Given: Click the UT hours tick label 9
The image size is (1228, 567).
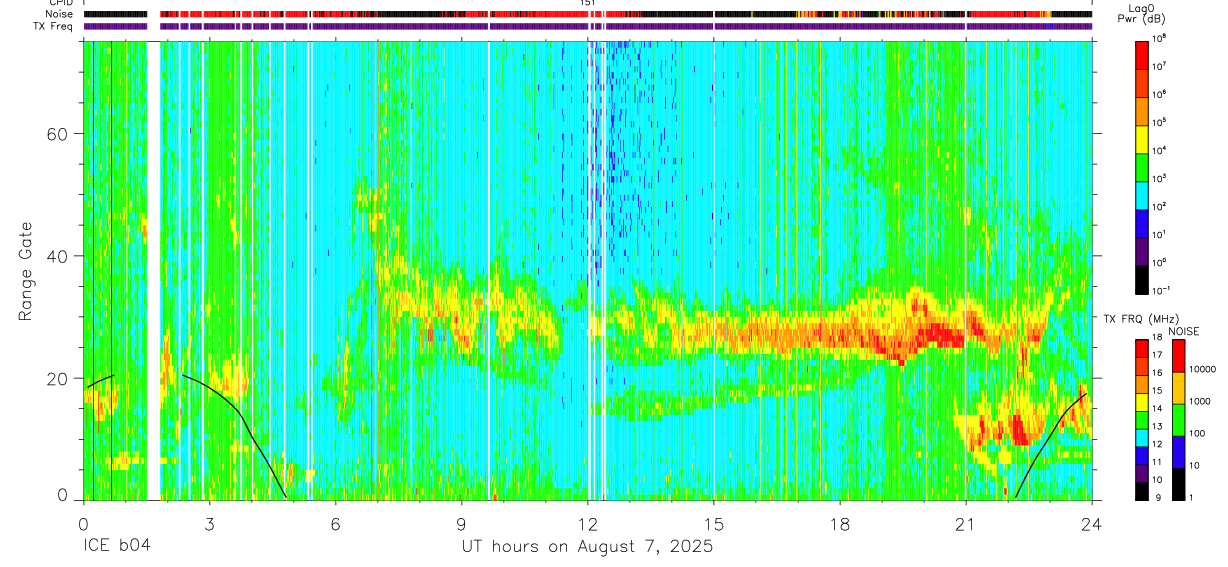Looking at the screenshot, I should [462, 523].
